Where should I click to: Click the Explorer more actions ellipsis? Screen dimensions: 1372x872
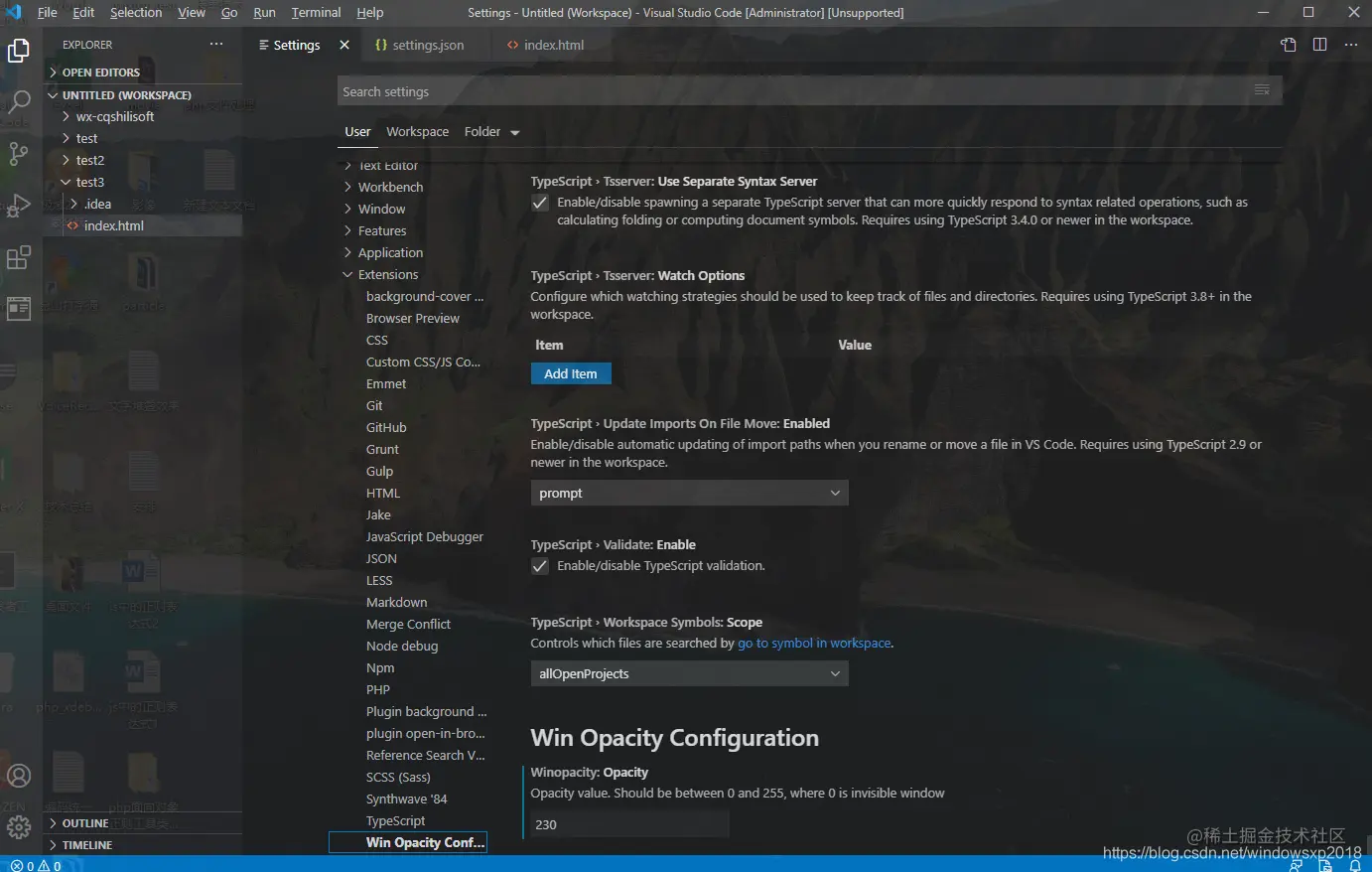(216, 45)
